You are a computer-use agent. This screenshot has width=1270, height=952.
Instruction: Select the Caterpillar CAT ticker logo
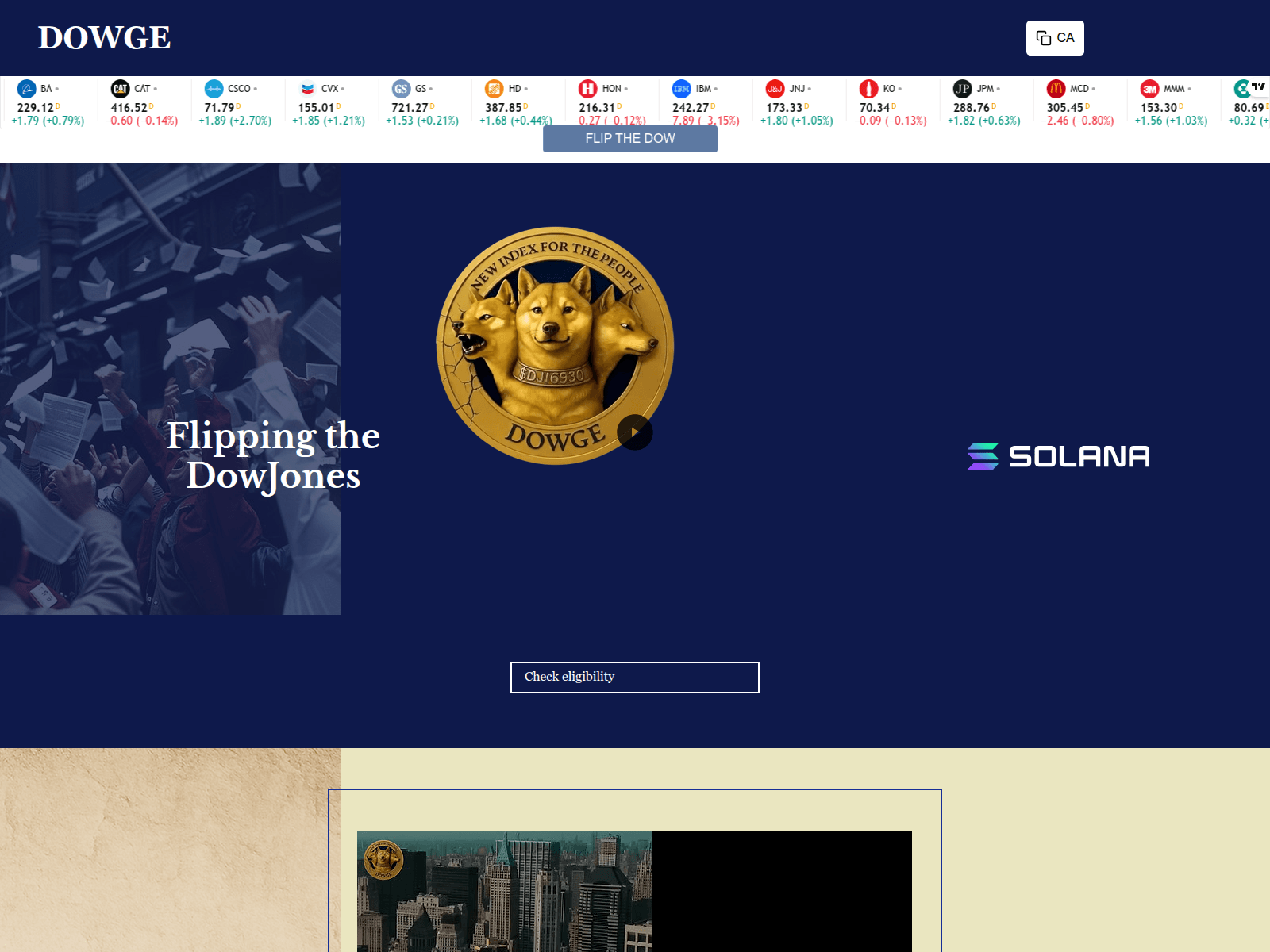coord(120,88)
